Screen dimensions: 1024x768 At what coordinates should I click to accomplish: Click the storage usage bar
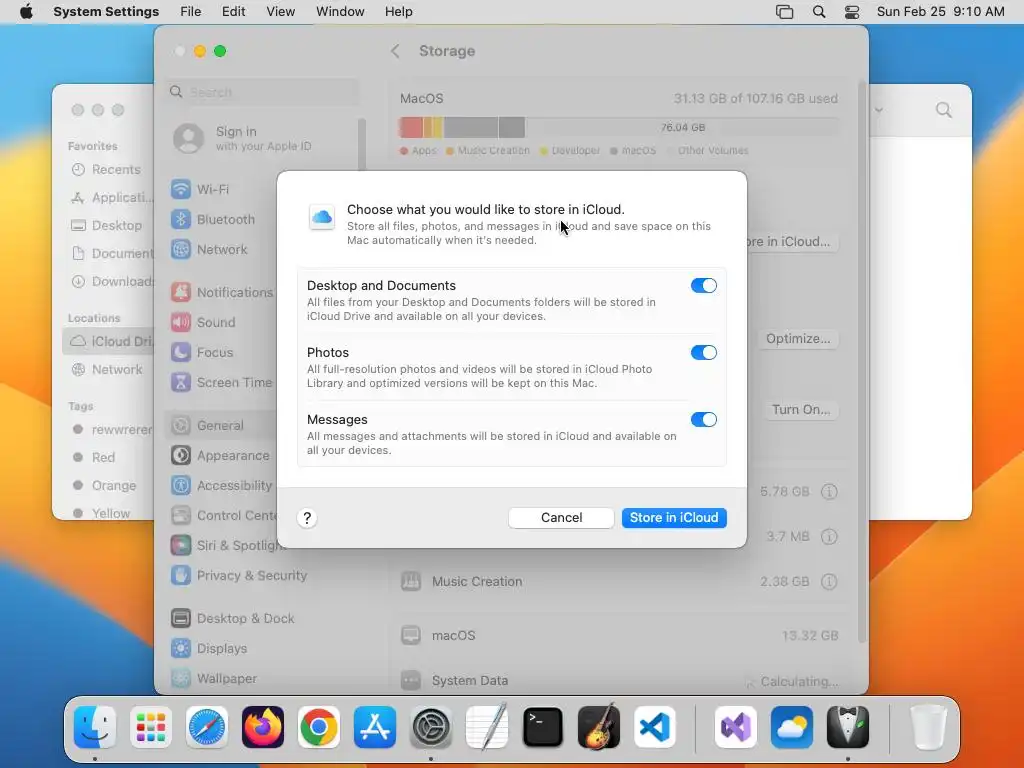[x=619, y=127]
